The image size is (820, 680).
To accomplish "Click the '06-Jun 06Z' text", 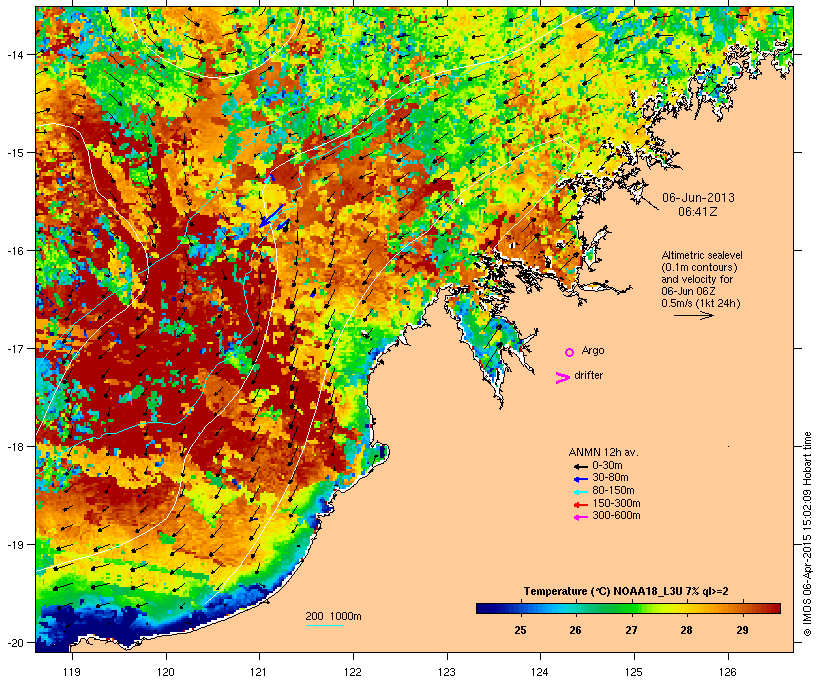I will coord(688,291).
